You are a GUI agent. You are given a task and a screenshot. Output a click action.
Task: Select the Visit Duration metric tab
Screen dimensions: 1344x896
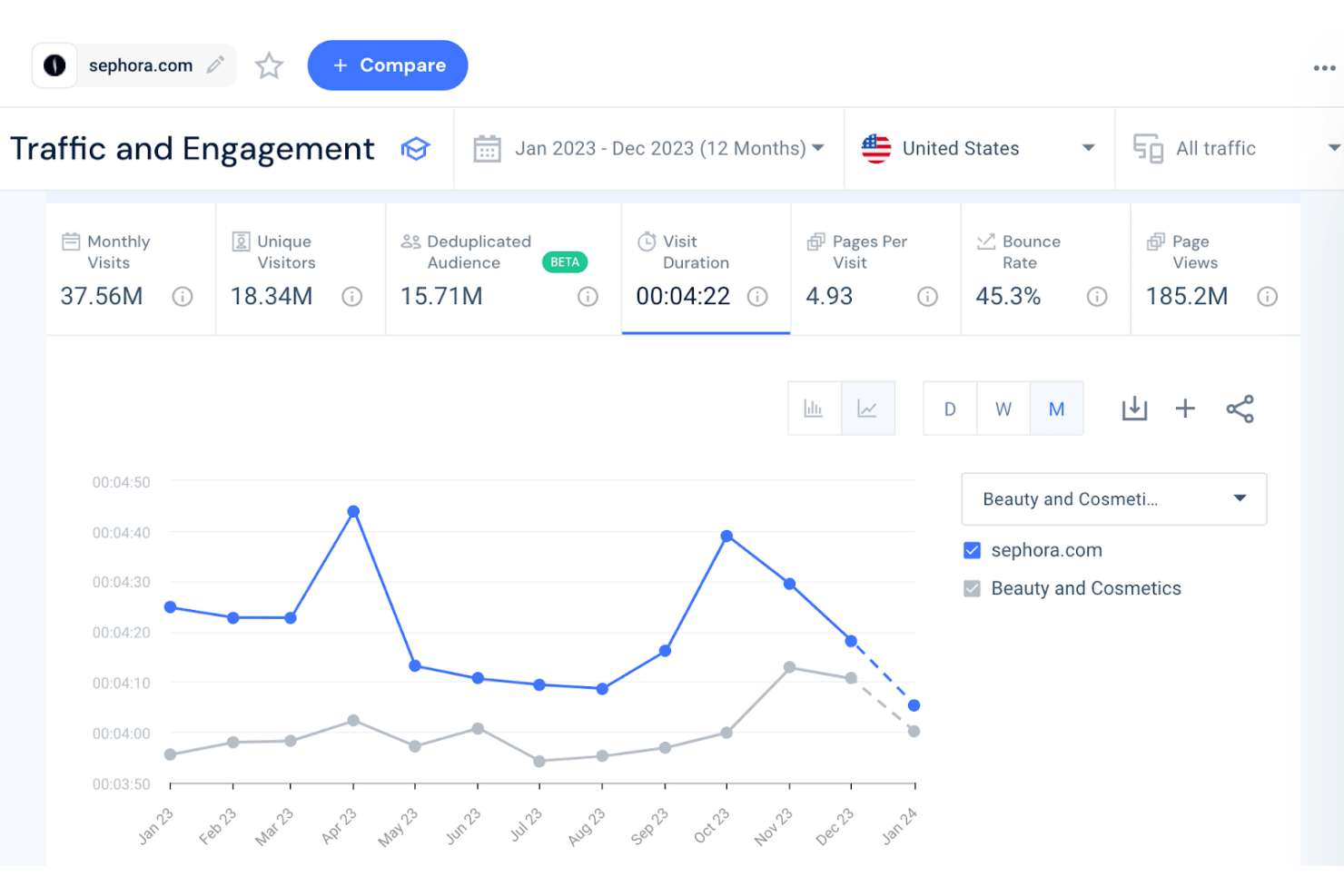(706, 269)
